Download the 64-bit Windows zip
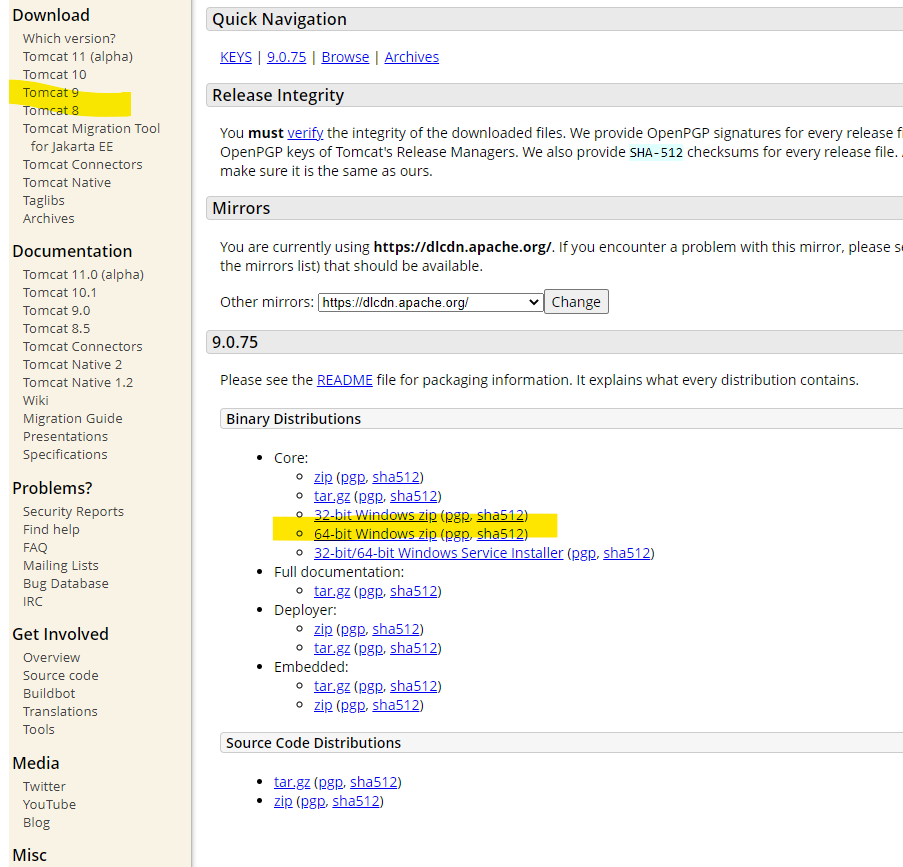Viewport: 903px width, 867px height. [375, 534]
